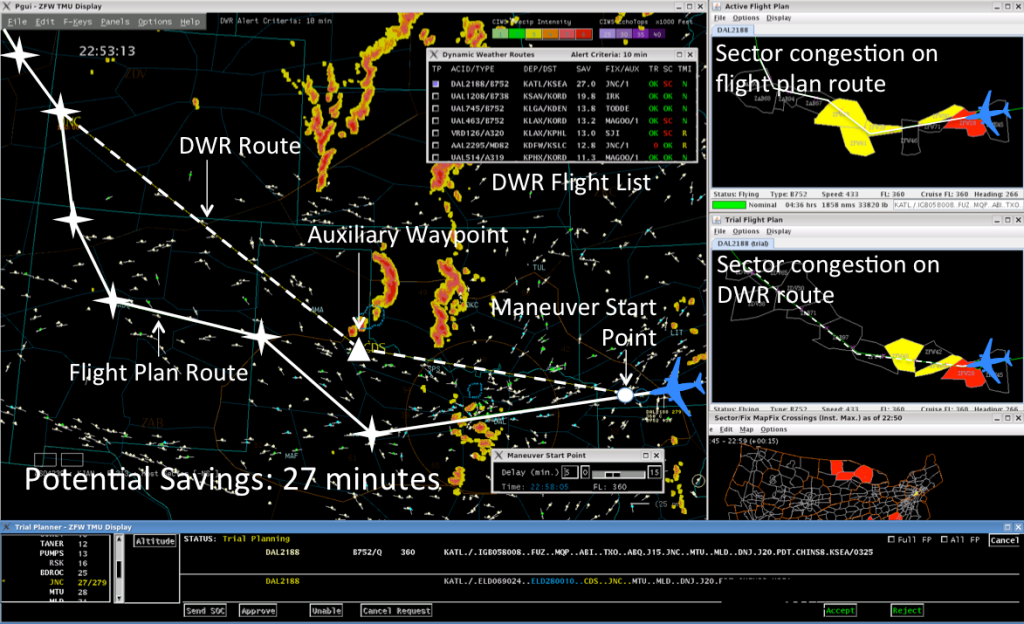This screenshot has width=1024, height=624.
Task: Click the SAV column header
Action: point(583,69)
